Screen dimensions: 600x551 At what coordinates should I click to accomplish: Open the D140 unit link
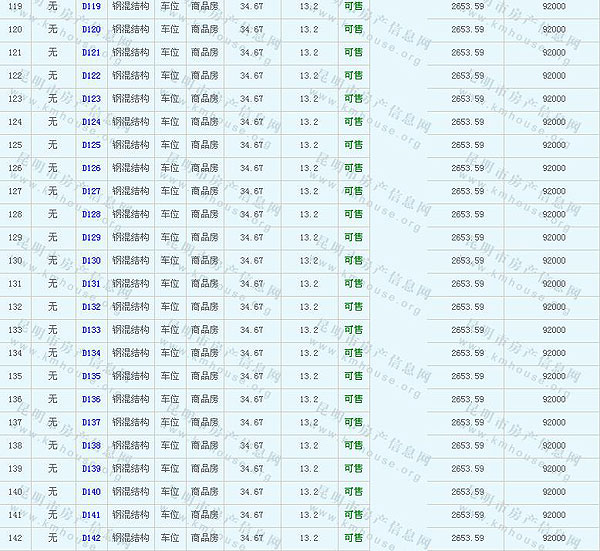(91, 491)
